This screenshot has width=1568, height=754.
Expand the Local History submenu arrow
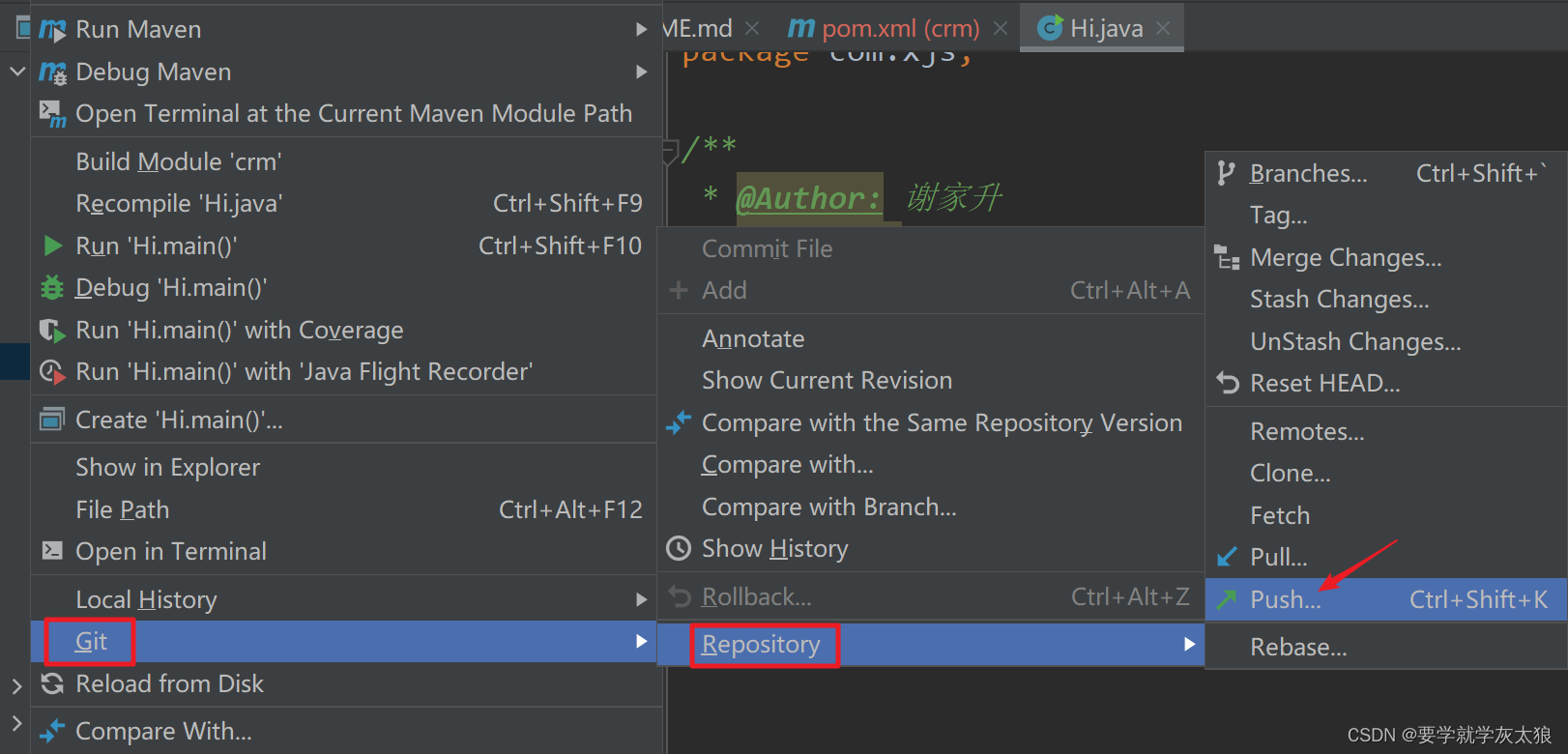click(641, 599)
